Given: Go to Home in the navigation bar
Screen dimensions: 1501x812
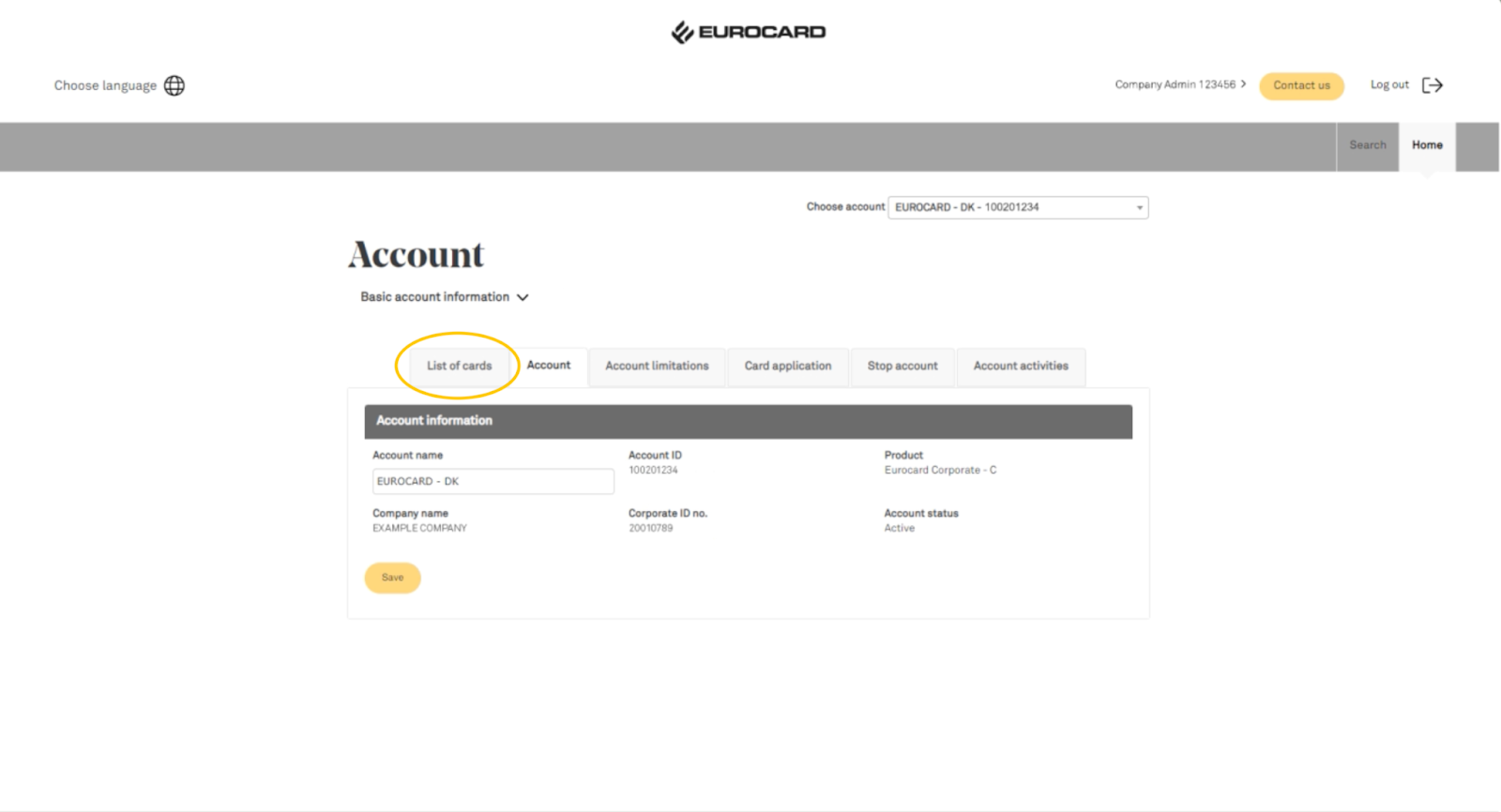Looking at the screenshot, I should tap(1426, 145).
